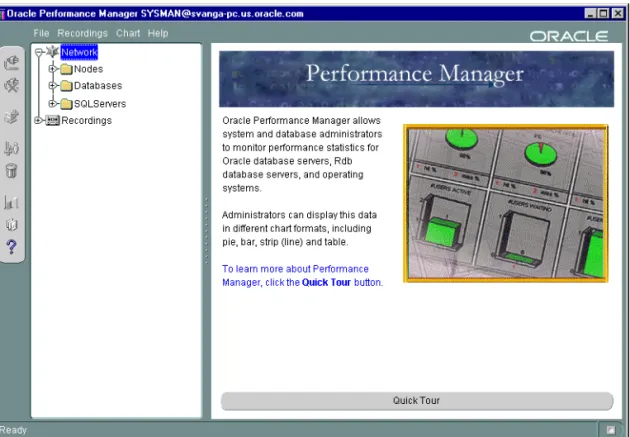Click the pane splitter dotted handle
The image size is (630, 437).
click(x=207, y=231)
